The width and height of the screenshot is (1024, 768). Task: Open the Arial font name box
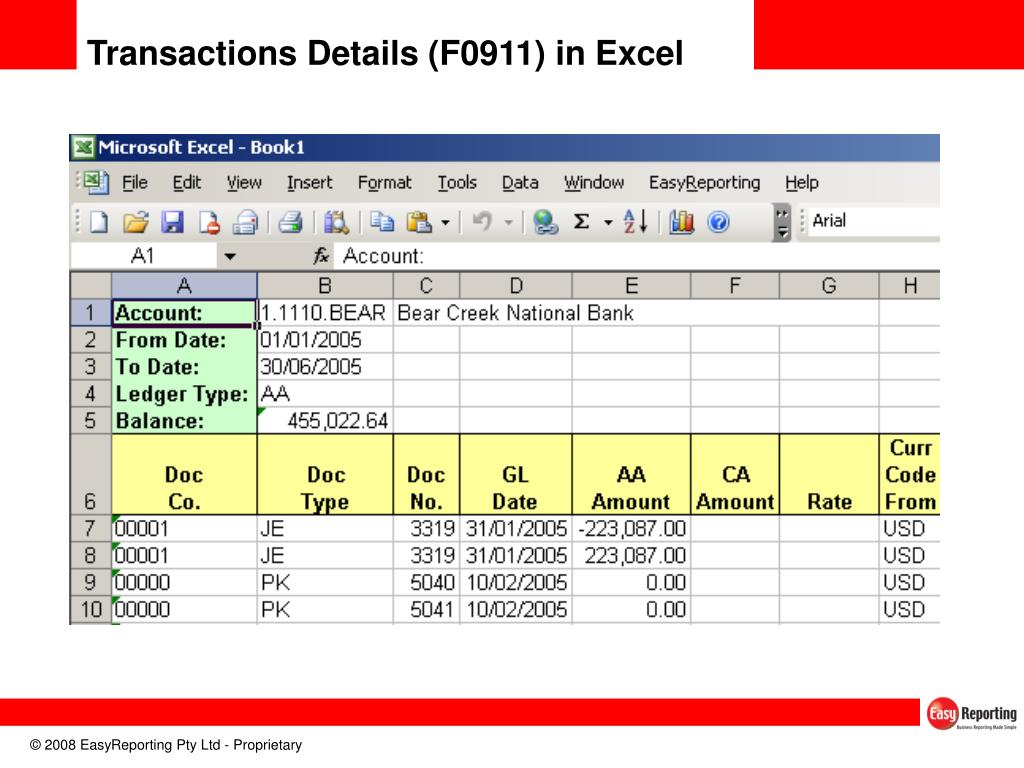874,221
